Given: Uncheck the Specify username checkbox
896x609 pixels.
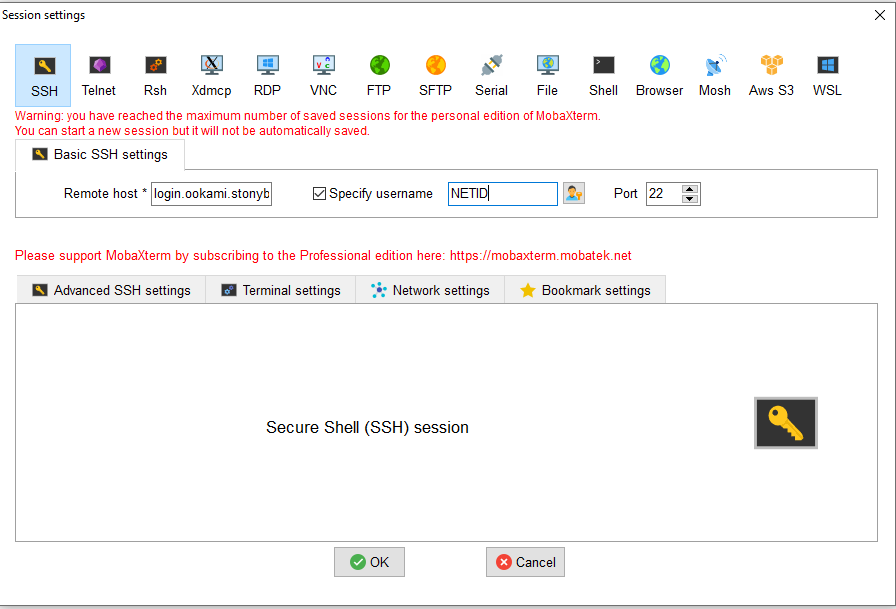Looking at the screenshot, I should [x=319, y=194].
